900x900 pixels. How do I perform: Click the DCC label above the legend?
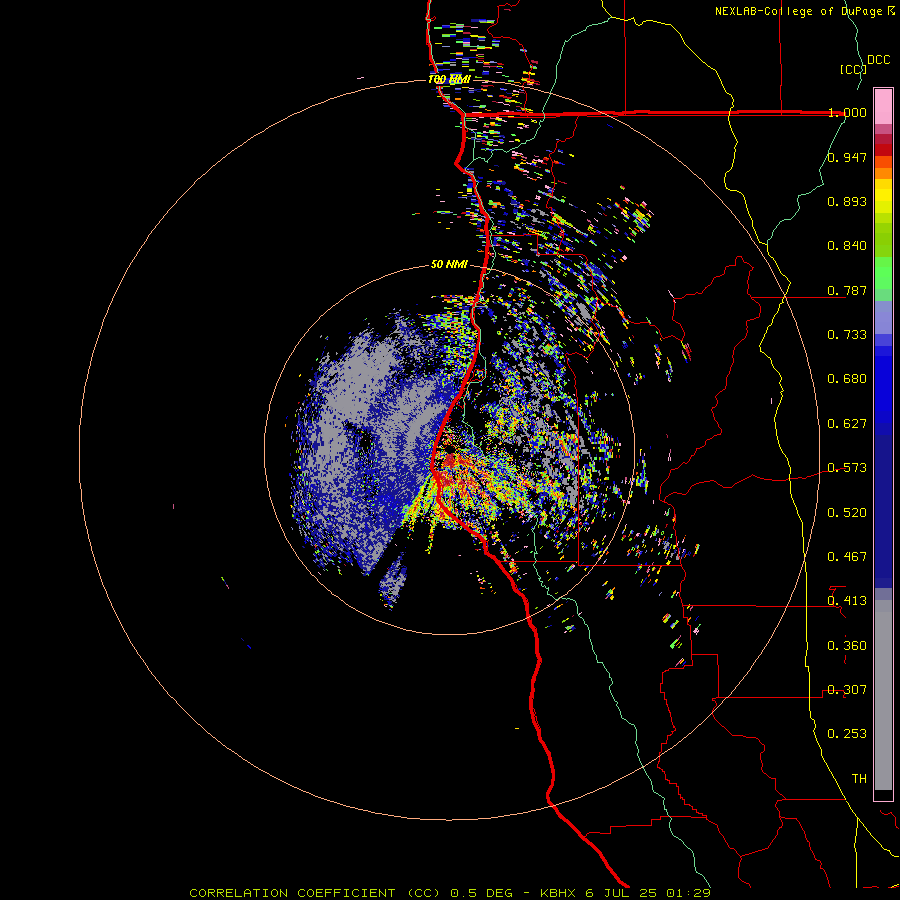tap(879, 60)
